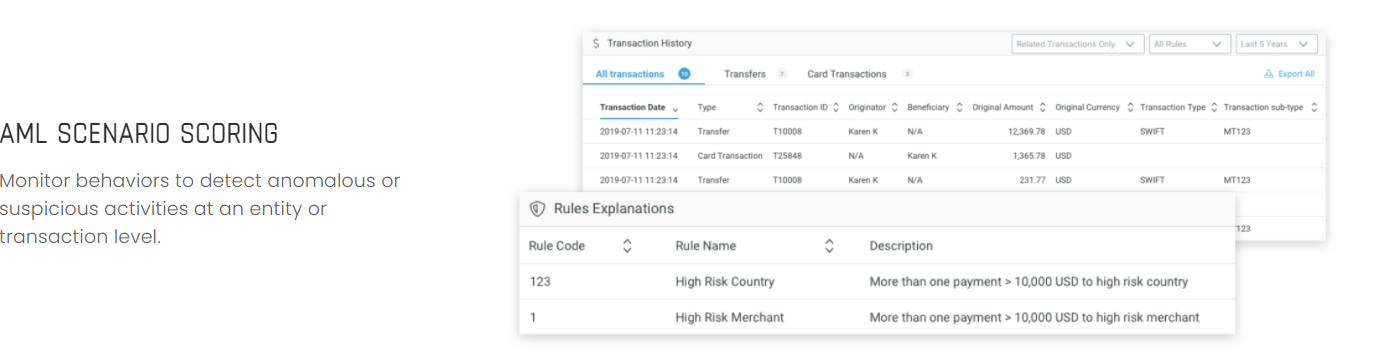The height and width of the screenshot is (360, 1378).
Task: Click the Rule Code header label
Action: click(x=557, y=246)
